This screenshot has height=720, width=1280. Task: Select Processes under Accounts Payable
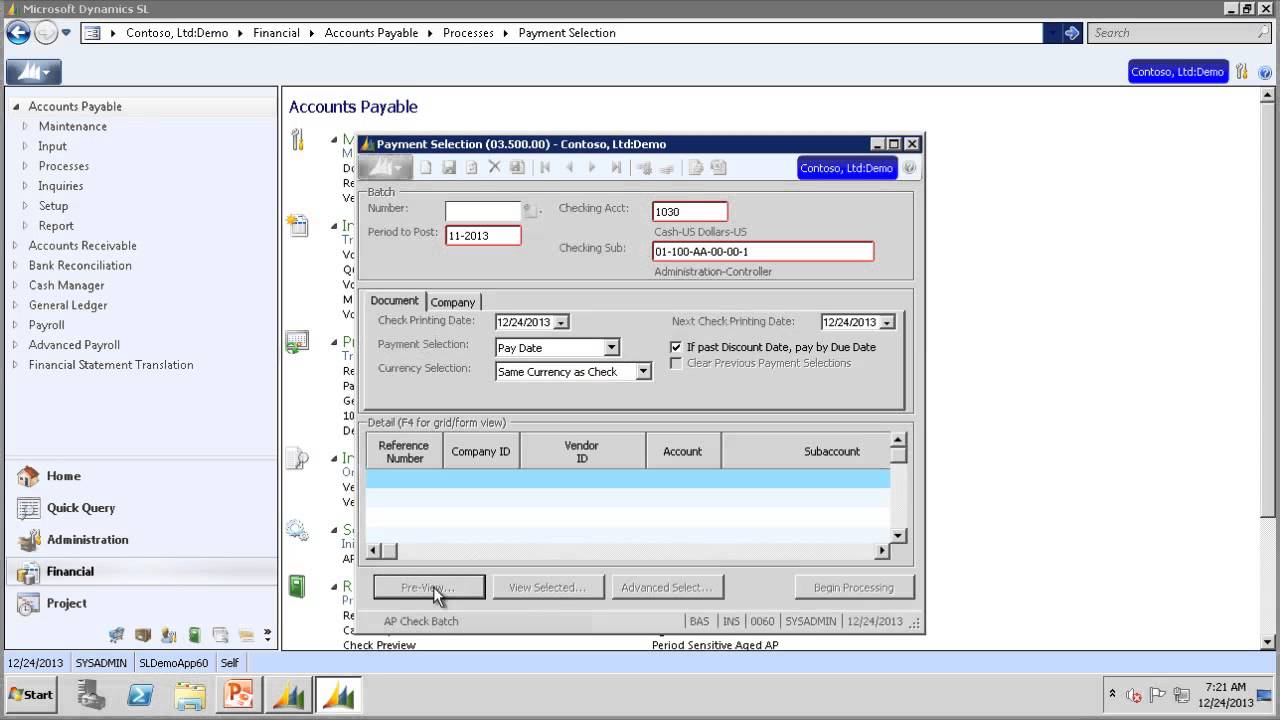(64, 166)
